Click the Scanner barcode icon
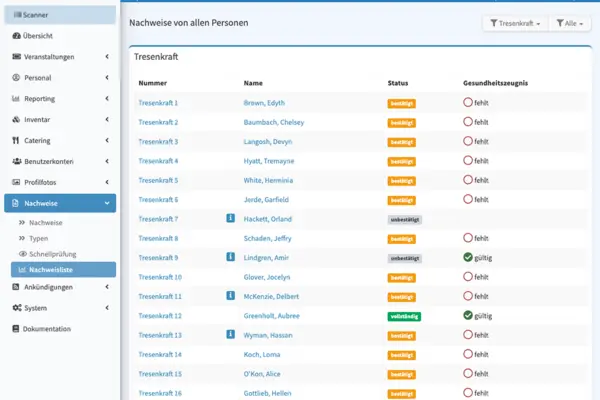The height and width of the screenshot is (400, 600). tap(17, 15)
